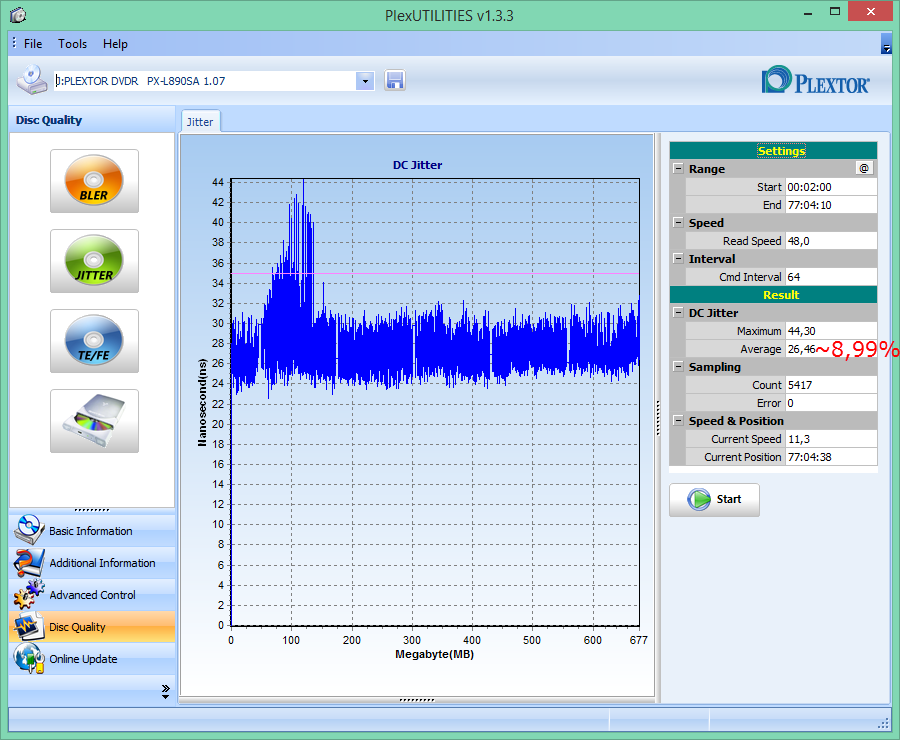Open the TE/FE test

[x=94, y=341]
